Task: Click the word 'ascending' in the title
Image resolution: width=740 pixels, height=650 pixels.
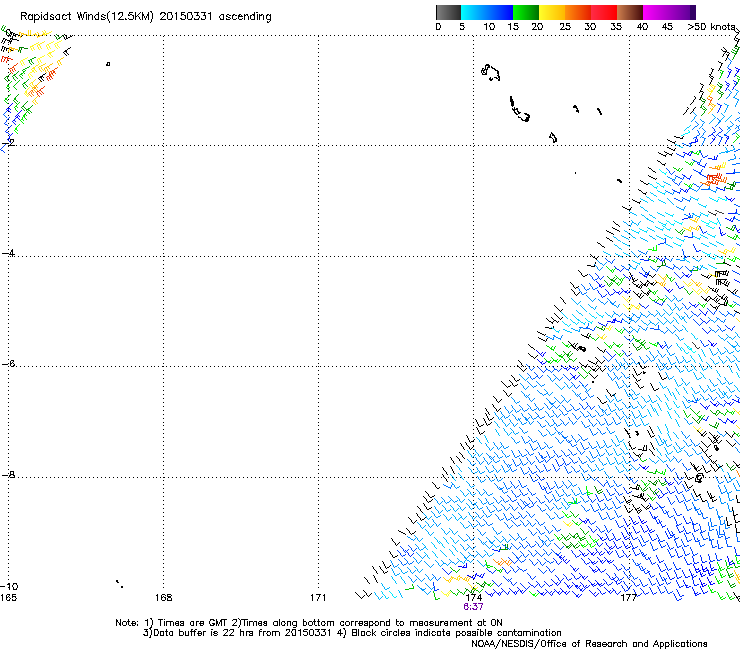Action: tap(245, 17)
